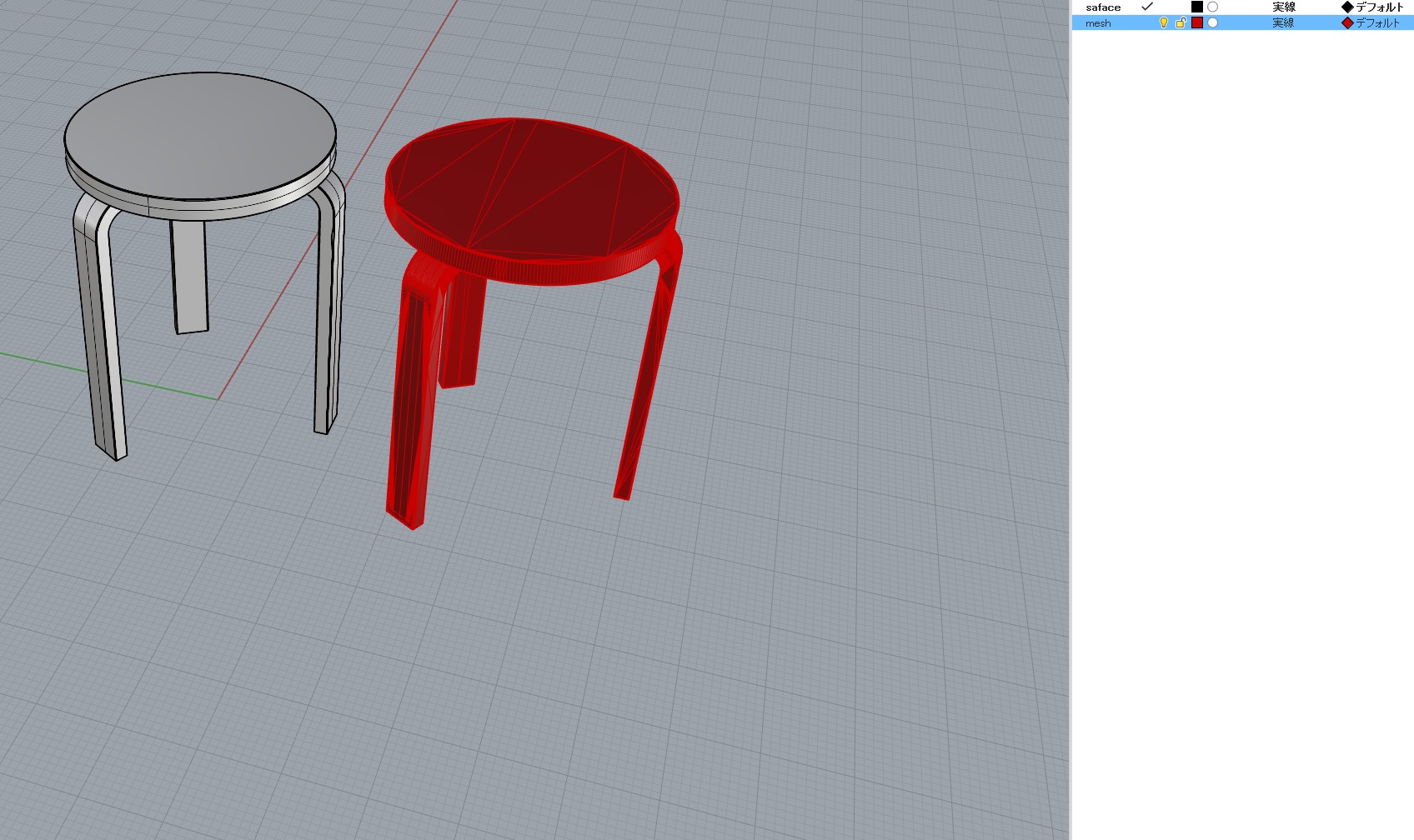This screenshot has height=840, width=1414.
Task: Select the mesh layer name
Action: point(1097,23)
